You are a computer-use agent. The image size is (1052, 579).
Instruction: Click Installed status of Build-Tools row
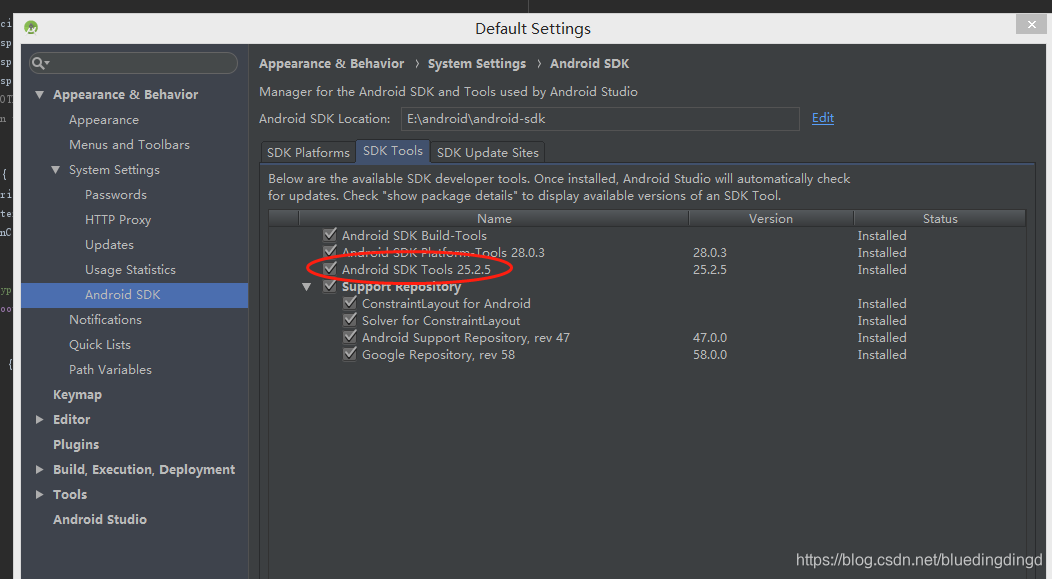[882, 235]
